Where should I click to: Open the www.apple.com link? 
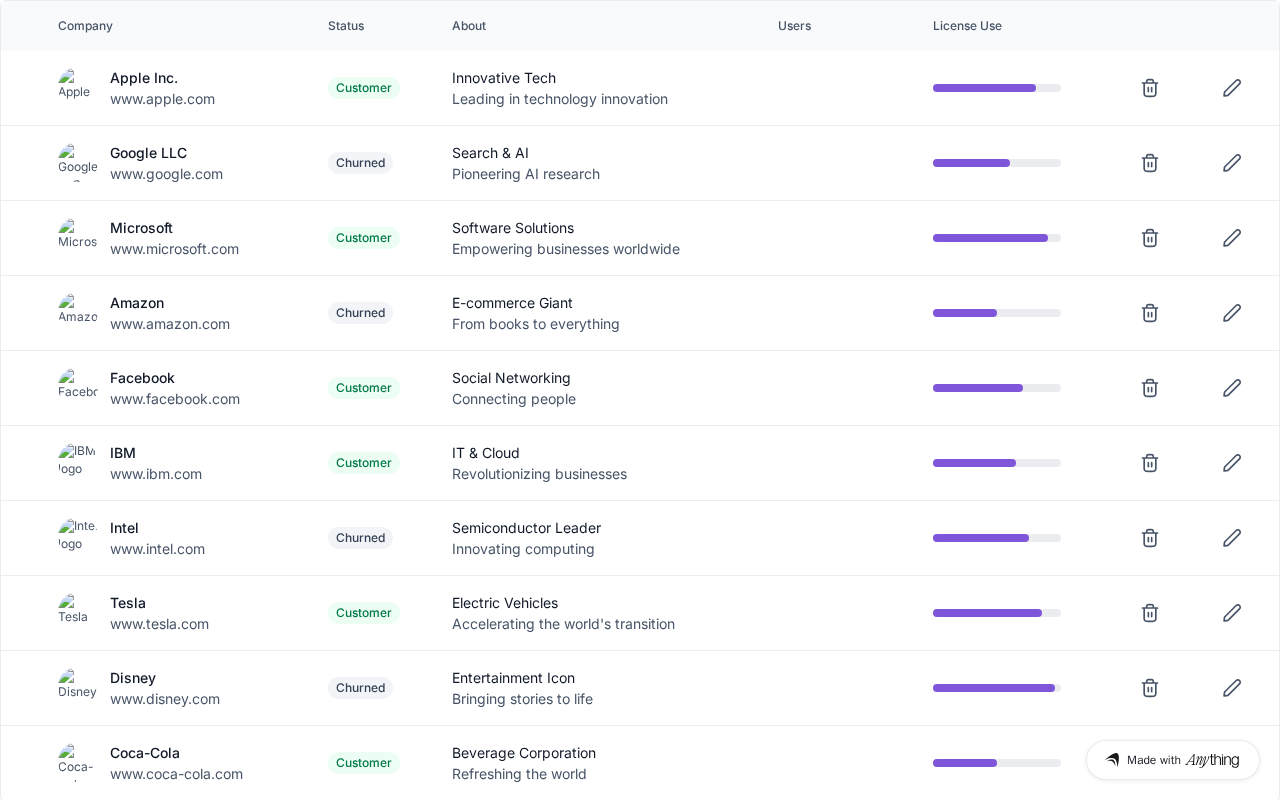coord(162,99)
